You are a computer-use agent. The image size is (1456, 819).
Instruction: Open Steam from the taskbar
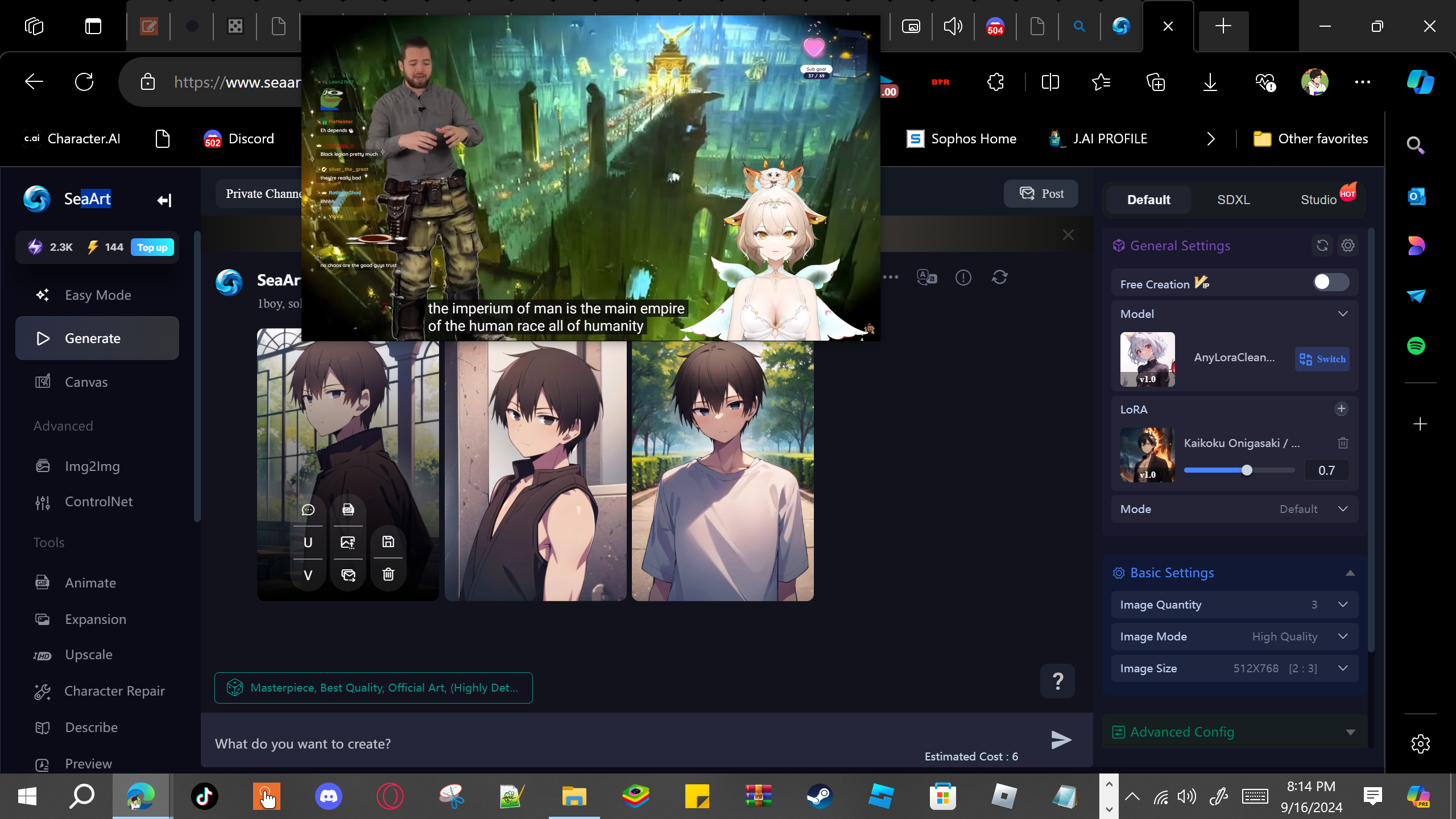click(x=820, y=796)
